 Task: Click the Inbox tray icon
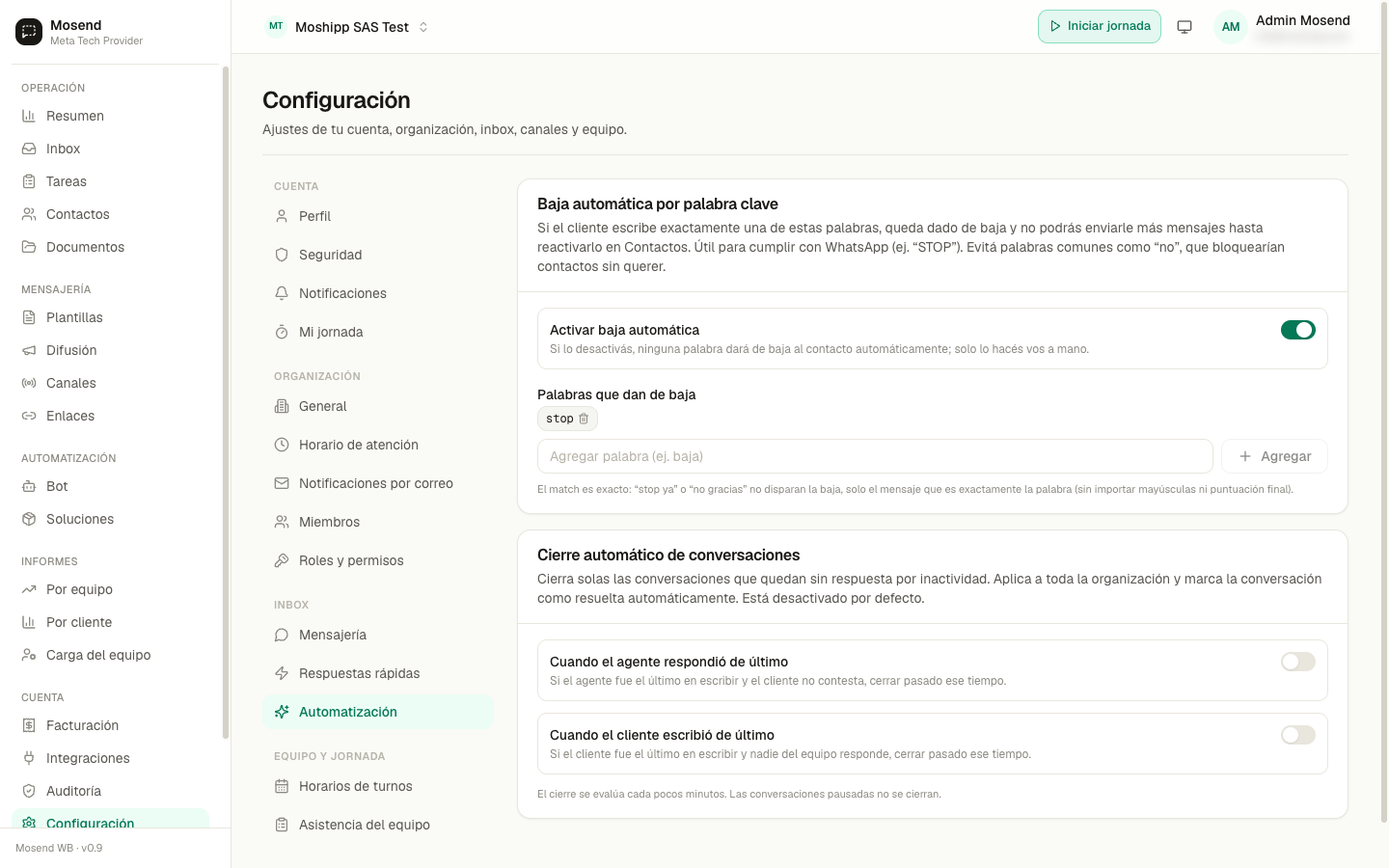[x=29, y=149]
